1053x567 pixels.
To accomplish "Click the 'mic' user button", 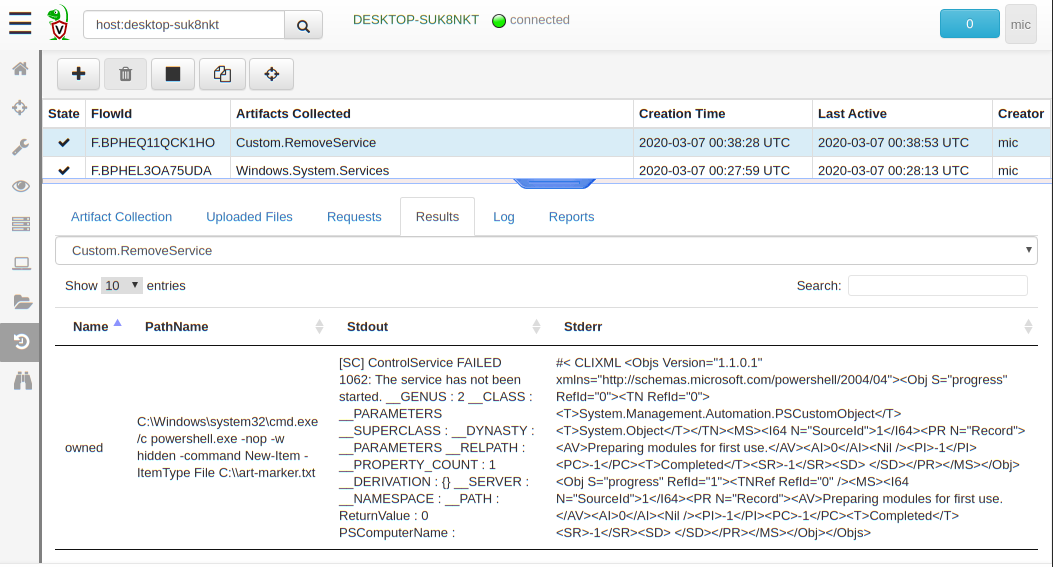I will coord(1020,24).
